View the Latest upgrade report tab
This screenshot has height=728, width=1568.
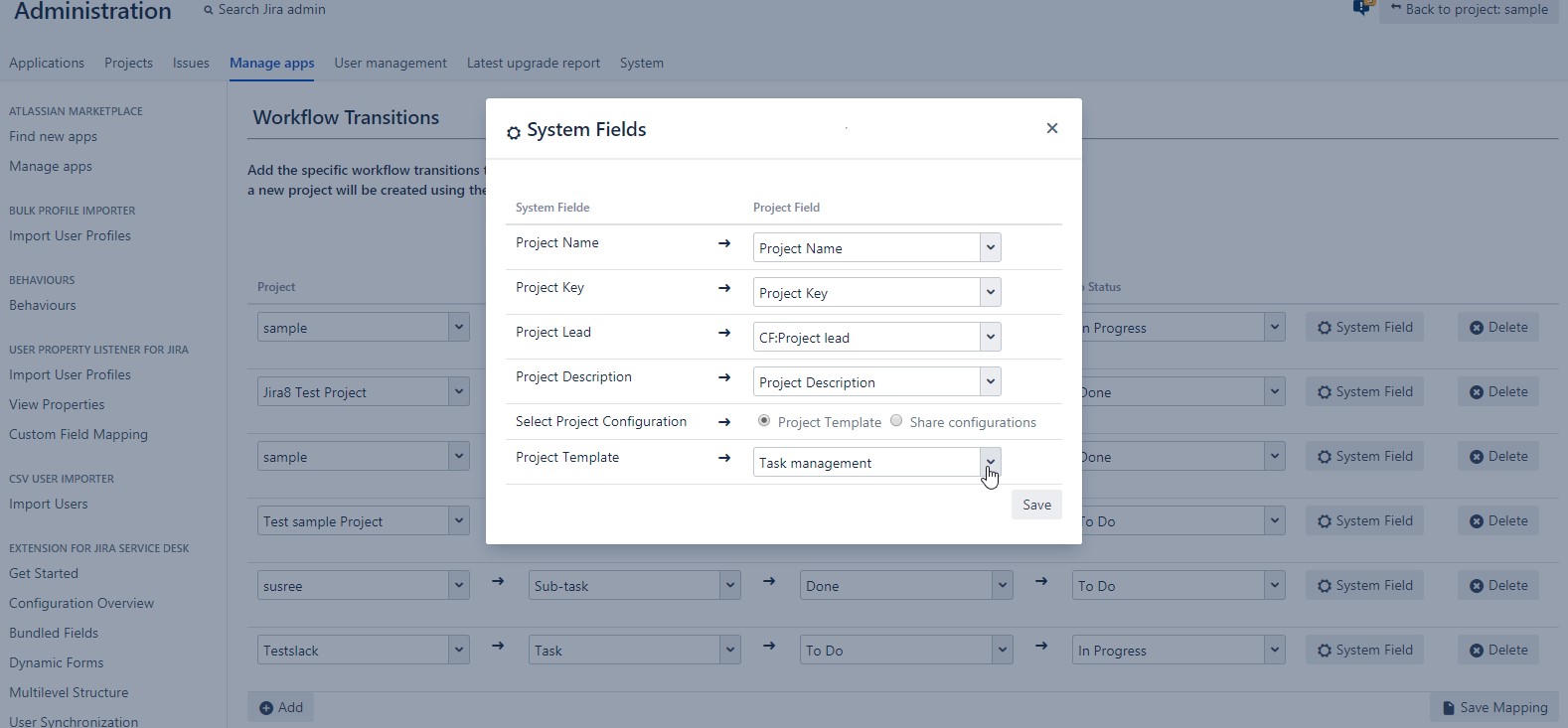click(x=534, y=63)
